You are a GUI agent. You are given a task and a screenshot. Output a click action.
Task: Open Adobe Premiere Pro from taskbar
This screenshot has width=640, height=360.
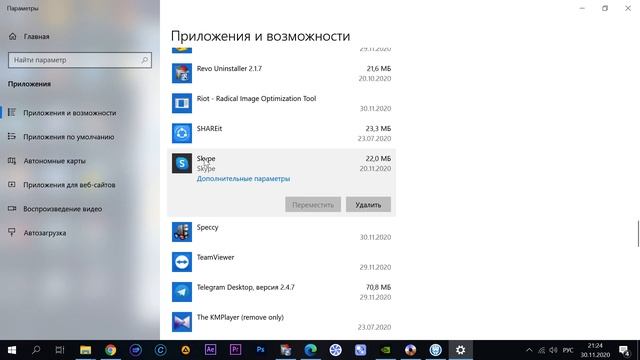(235, 350)
